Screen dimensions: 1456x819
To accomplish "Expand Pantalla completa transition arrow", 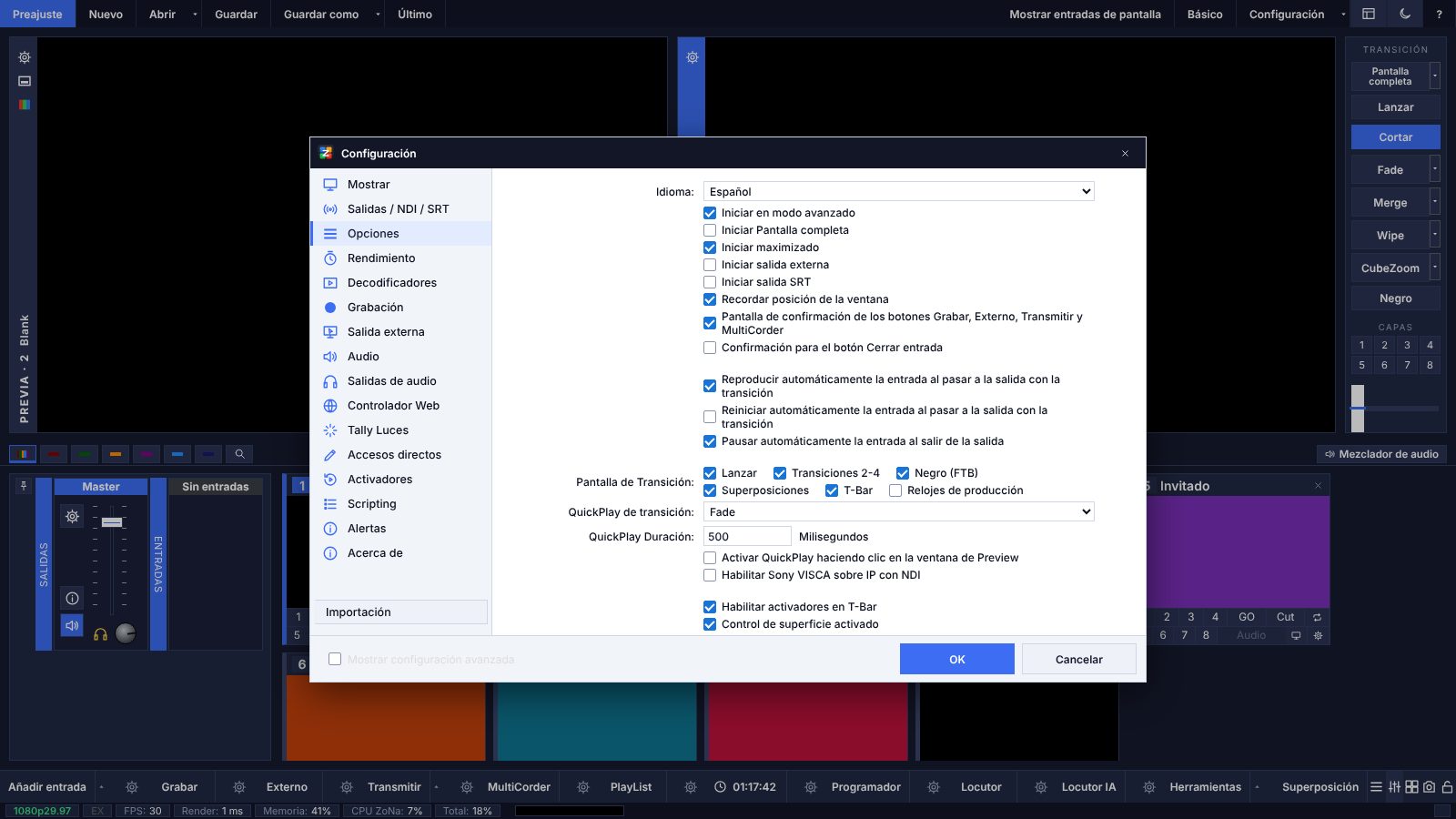I will point(1435,76).
